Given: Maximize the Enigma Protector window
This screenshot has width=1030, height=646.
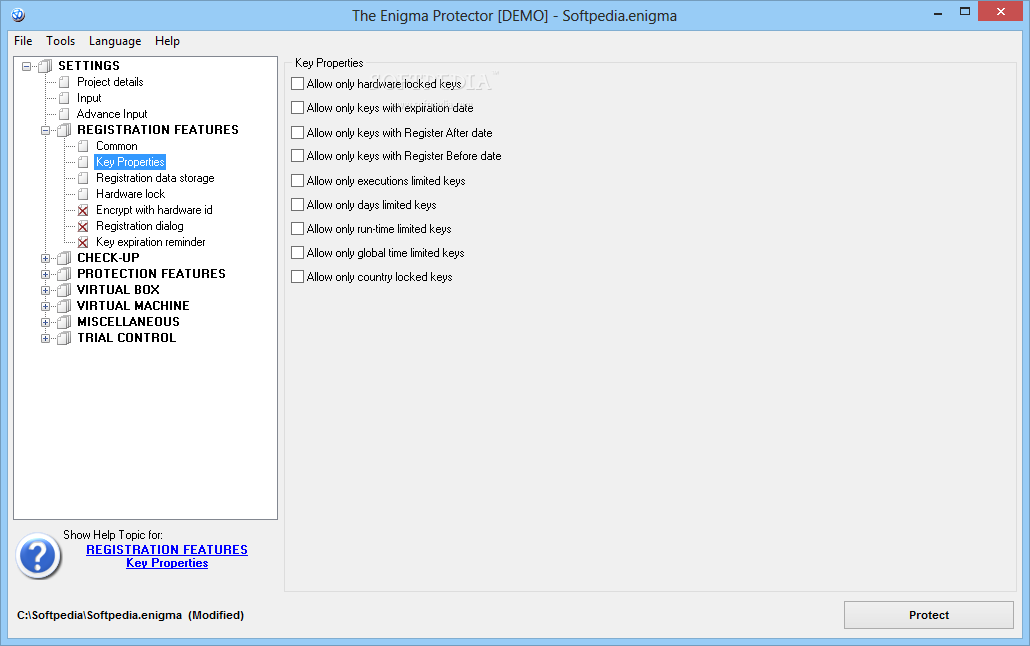Looking at the screenshot, I should [965, 11].
